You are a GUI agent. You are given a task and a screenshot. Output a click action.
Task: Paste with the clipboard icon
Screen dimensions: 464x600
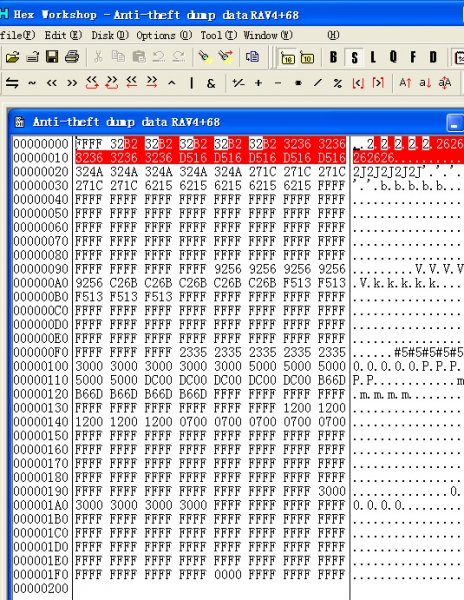click(x=138, y=57)
